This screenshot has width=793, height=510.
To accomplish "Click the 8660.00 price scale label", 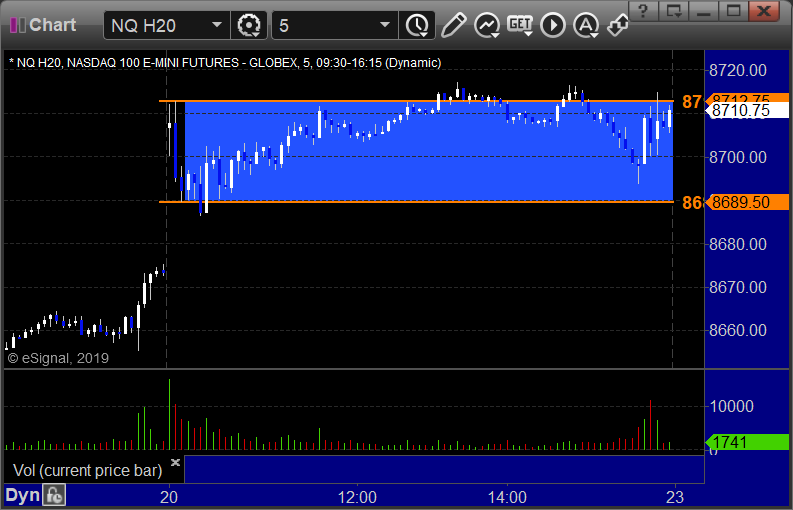I will (738, 330).
